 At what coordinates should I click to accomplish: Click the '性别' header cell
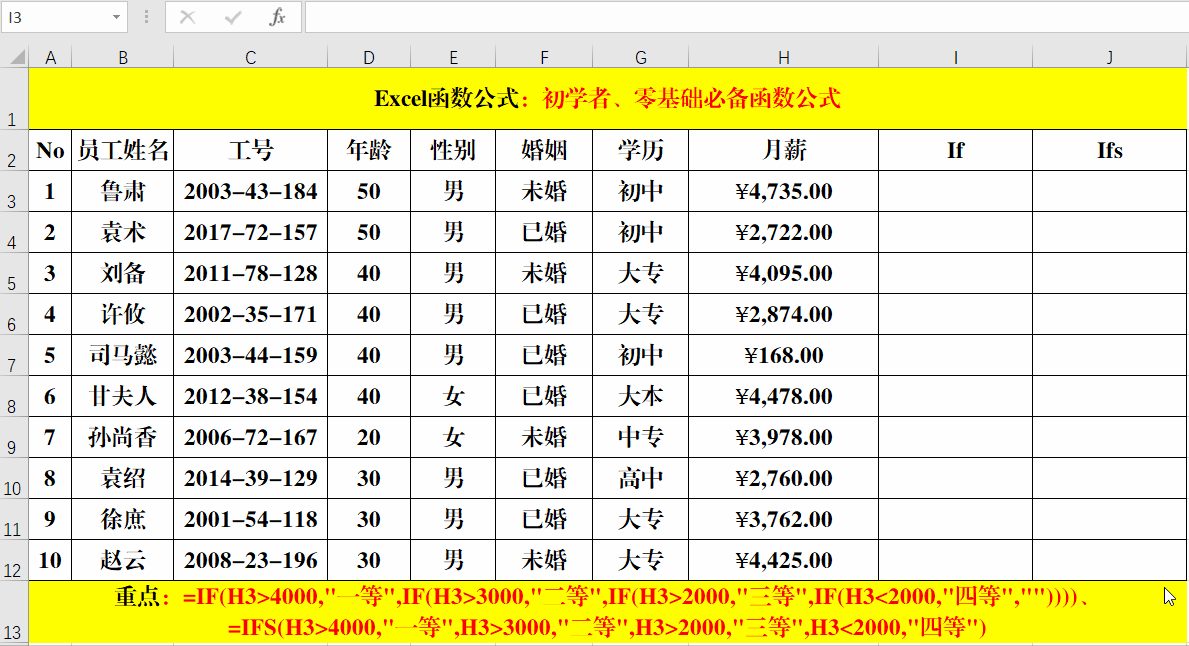coord(453,150)
